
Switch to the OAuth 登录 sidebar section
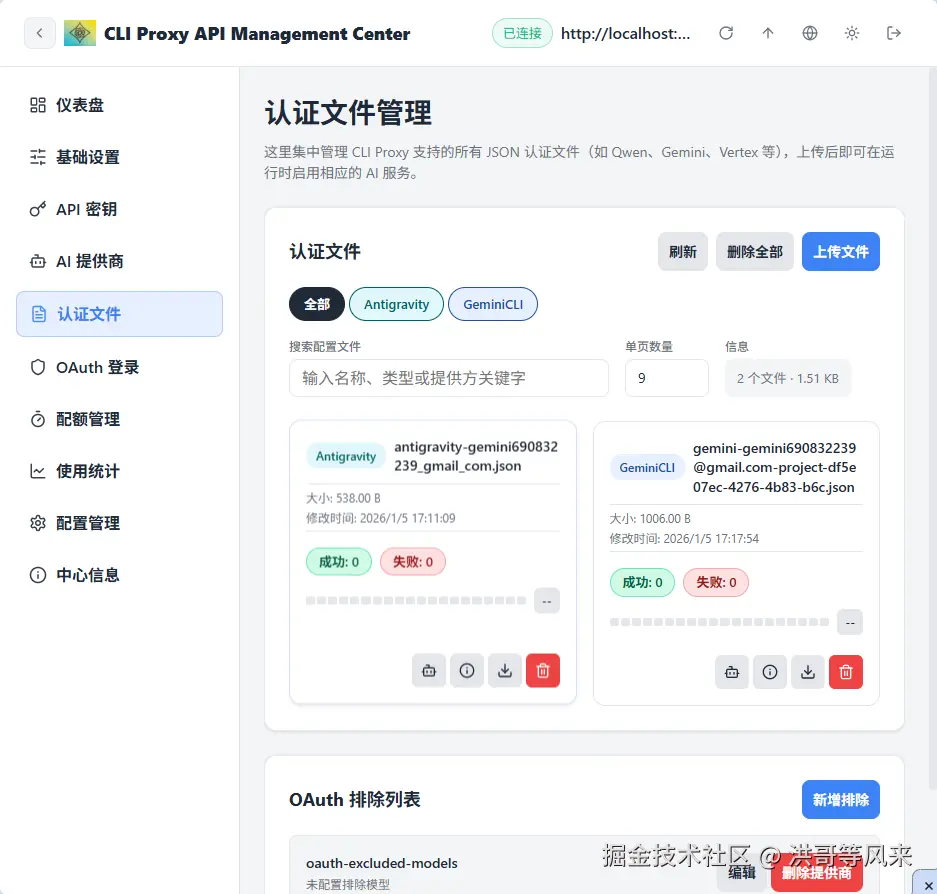point(96,367)
